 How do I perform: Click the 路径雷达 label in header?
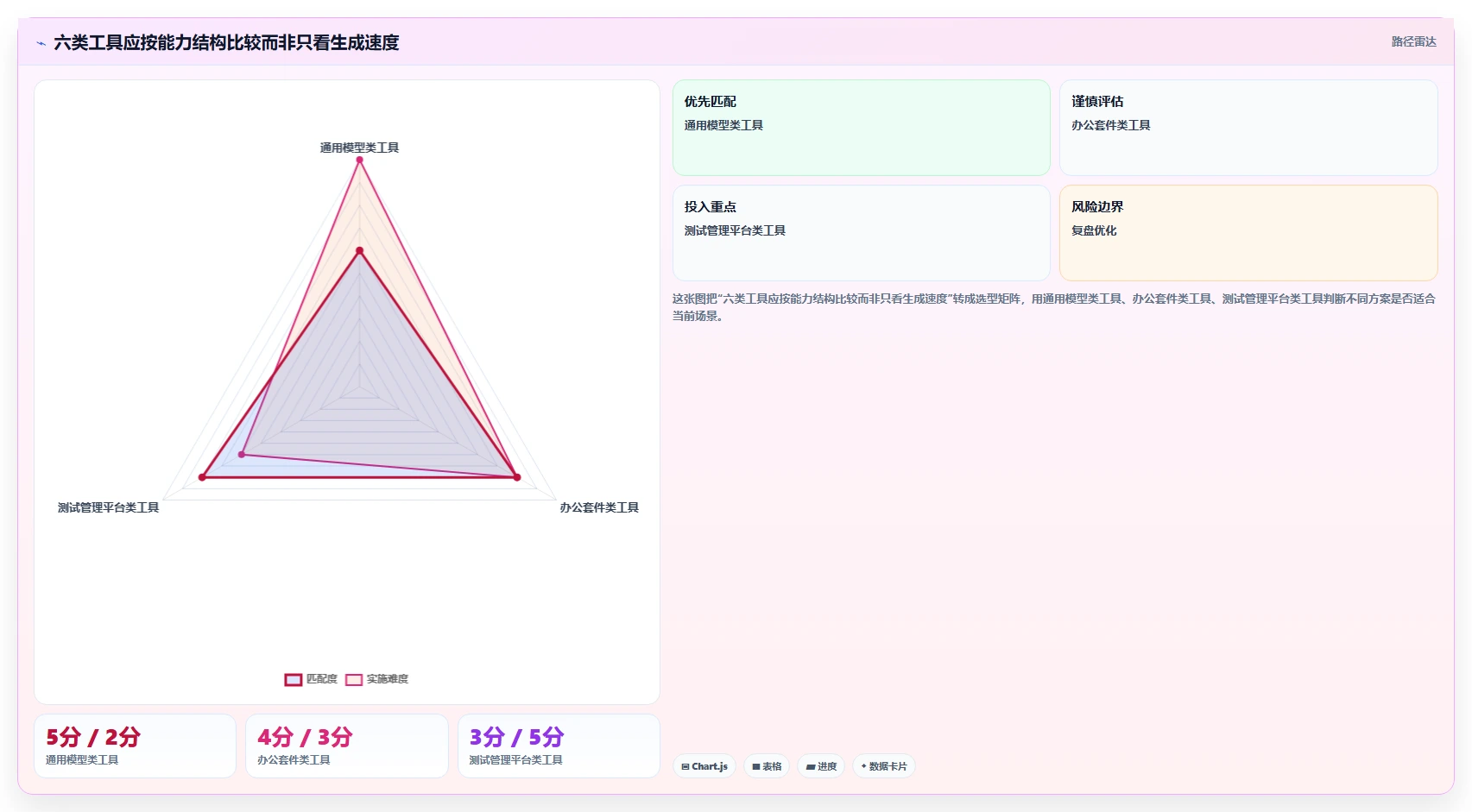point(1413,42)
